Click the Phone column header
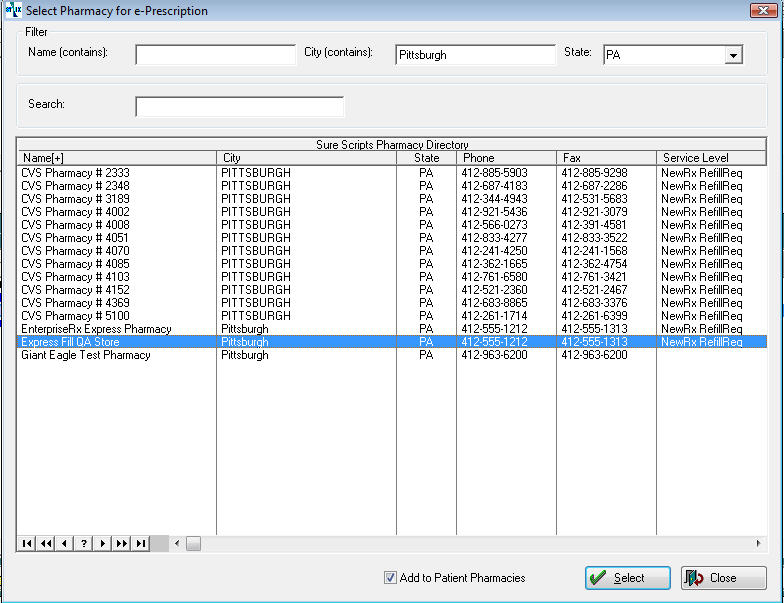Image resolution: width=784 pixels, height=603 pixels. tap(506, 158)
